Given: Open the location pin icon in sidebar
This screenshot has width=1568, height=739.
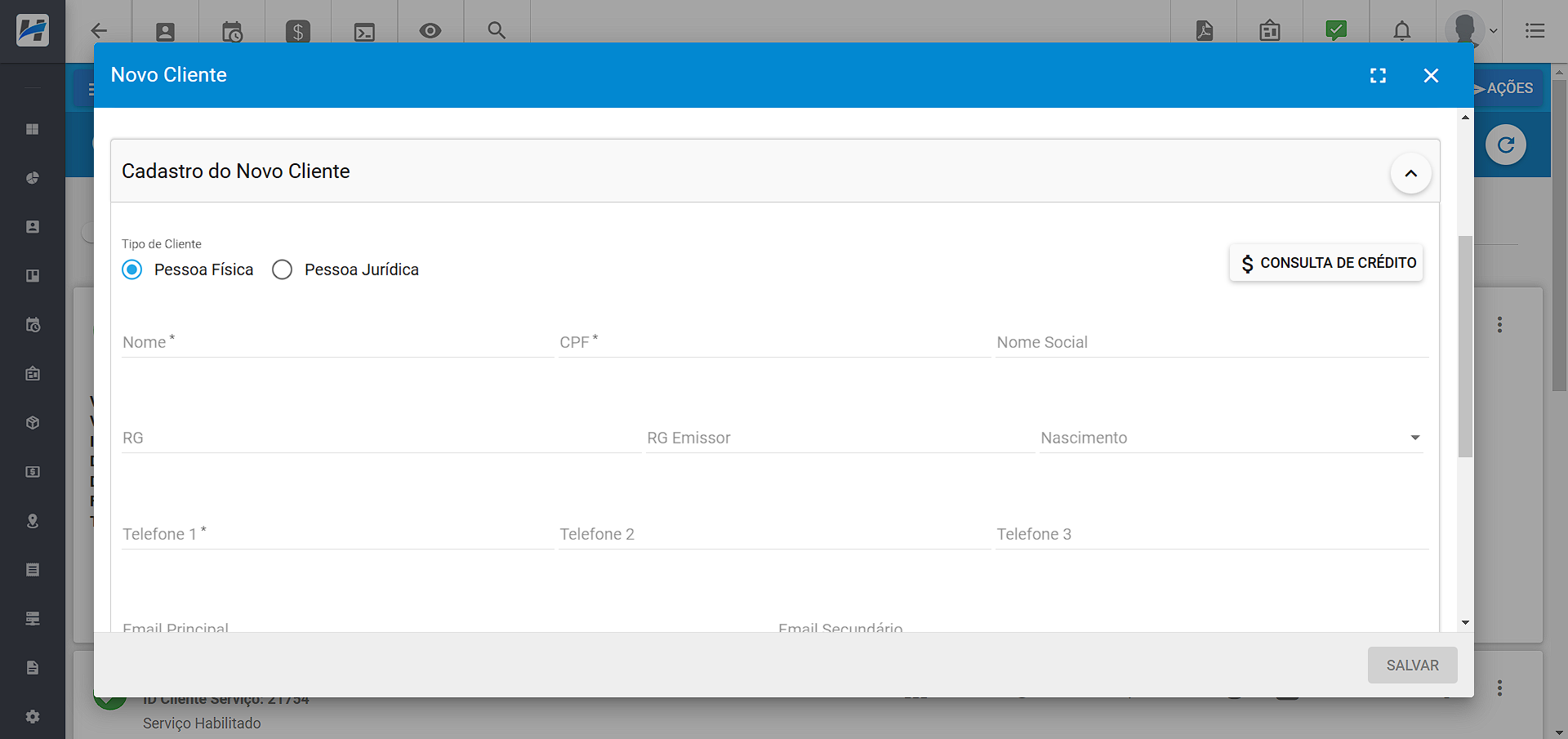Looking at the screenshot, I should point(33,521).
